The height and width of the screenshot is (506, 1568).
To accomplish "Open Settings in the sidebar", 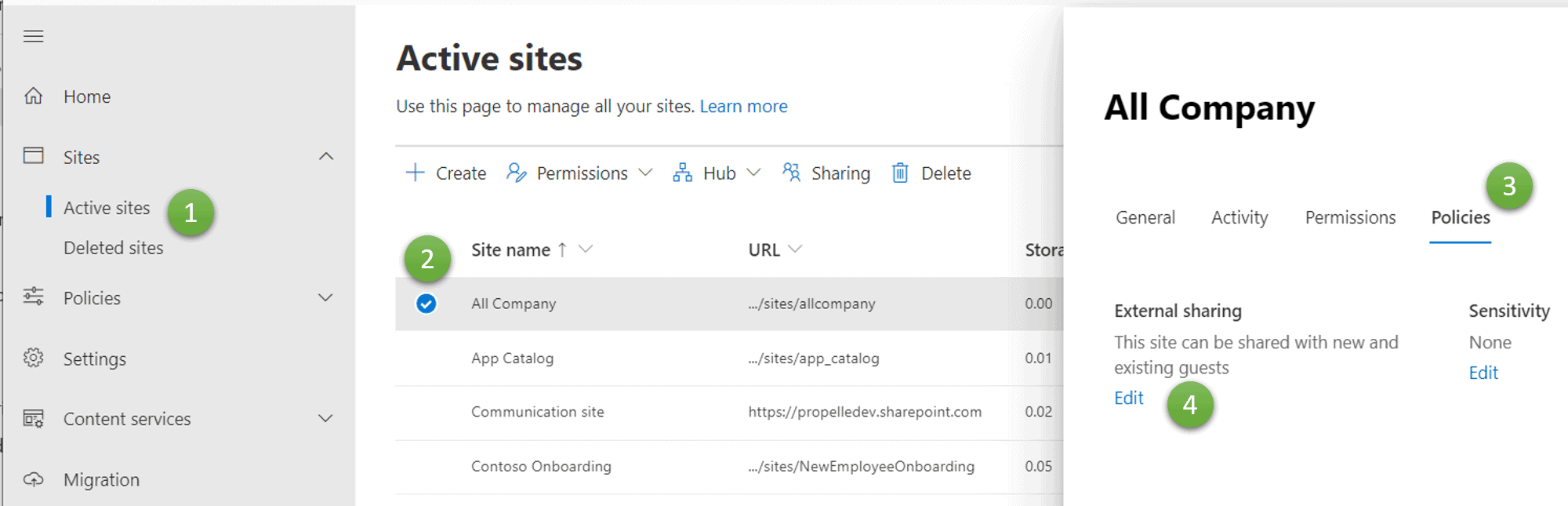I will pyautogui.click(x=95, y=359).
